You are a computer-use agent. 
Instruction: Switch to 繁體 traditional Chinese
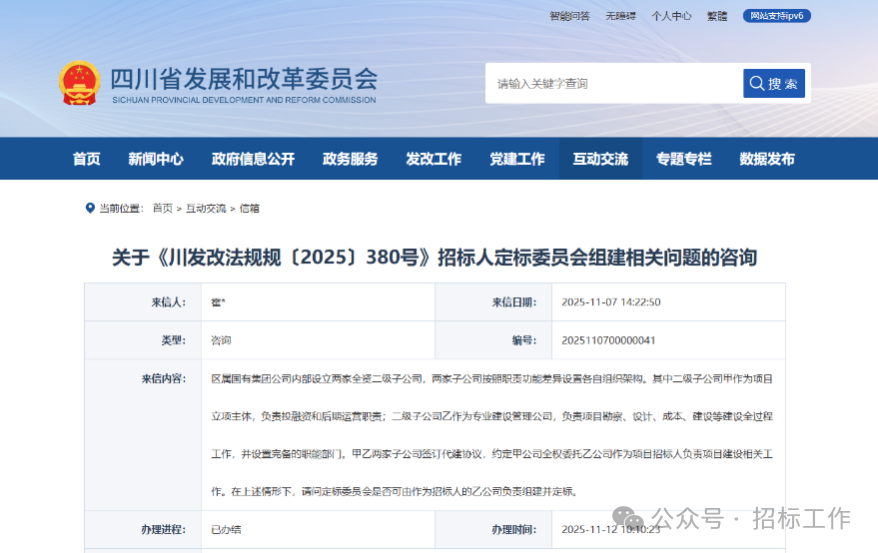(717, 16)
